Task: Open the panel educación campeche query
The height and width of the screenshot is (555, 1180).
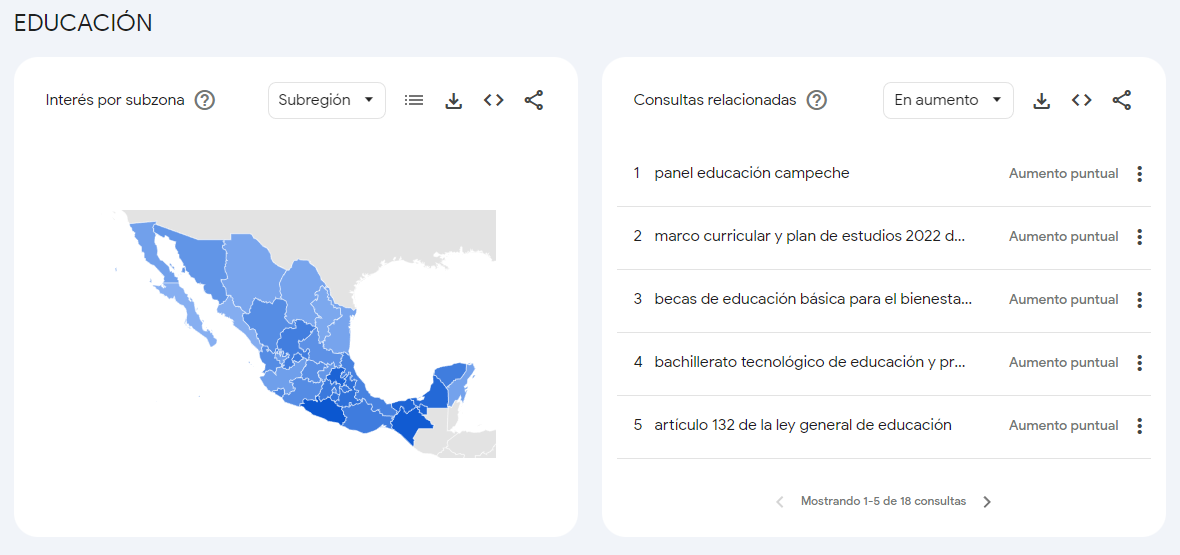Action: pyautogui.click(x=751, y=173)
